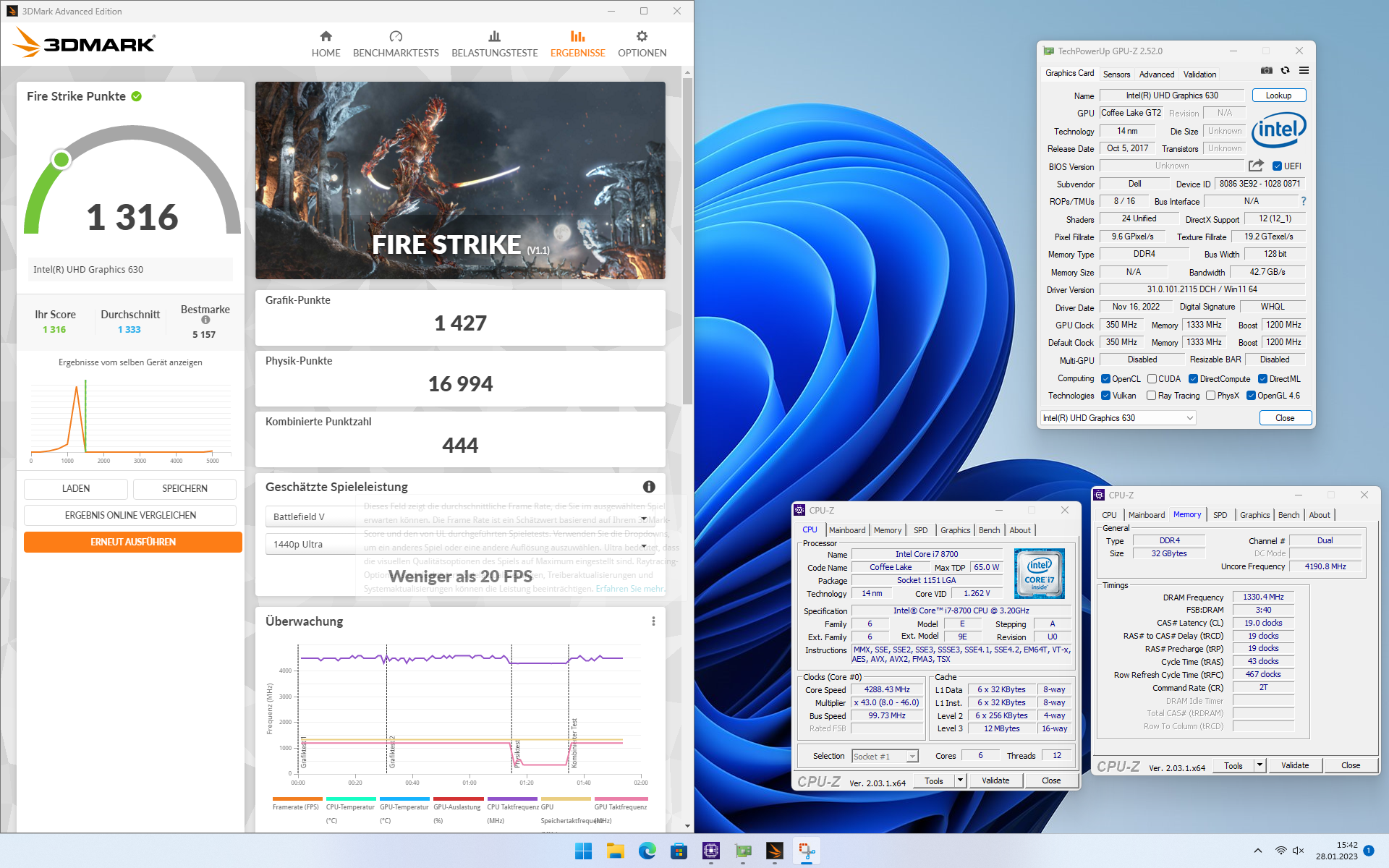Image resolution: width=1389 pixels, height=868 pixels.
Task: Open BELASTUNGSTESTE section
Action: click(495, 44)
